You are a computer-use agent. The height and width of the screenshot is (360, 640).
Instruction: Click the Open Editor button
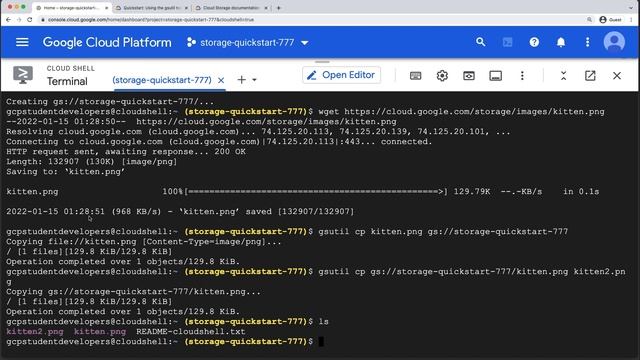tap(341, 75)
